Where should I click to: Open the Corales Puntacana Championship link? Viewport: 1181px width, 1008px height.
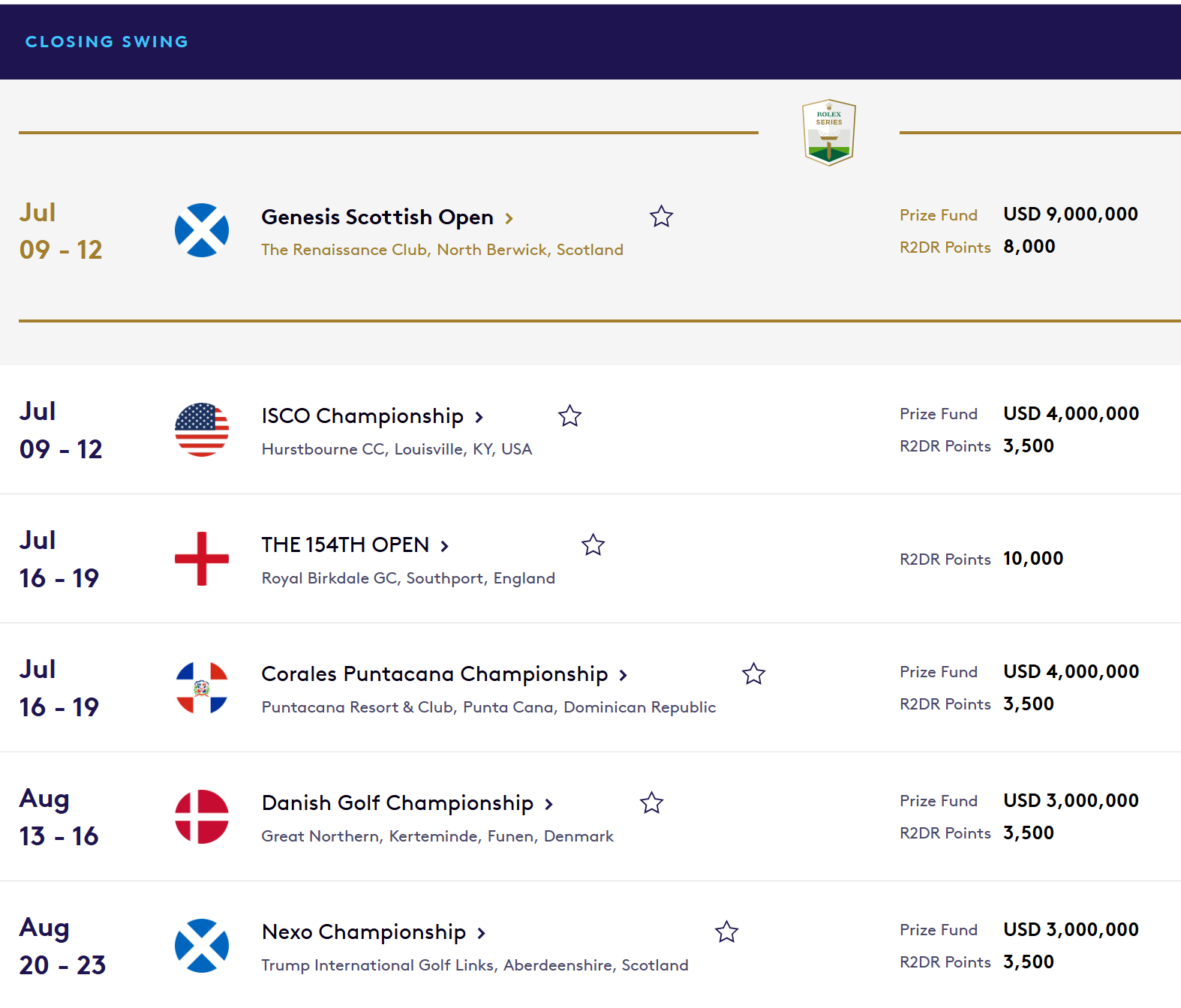[434, 673]
